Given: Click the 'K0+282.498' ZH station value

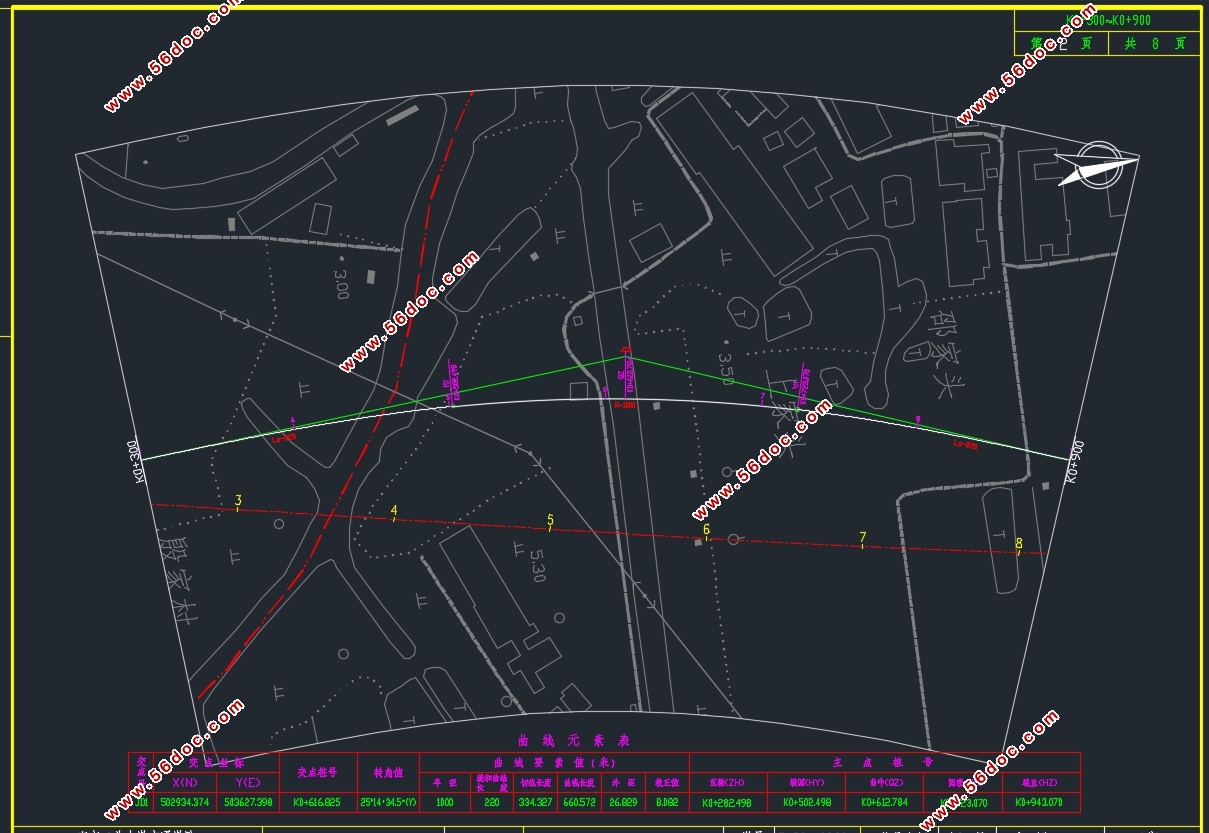Looking at the screenshot, I should (729, 802).
